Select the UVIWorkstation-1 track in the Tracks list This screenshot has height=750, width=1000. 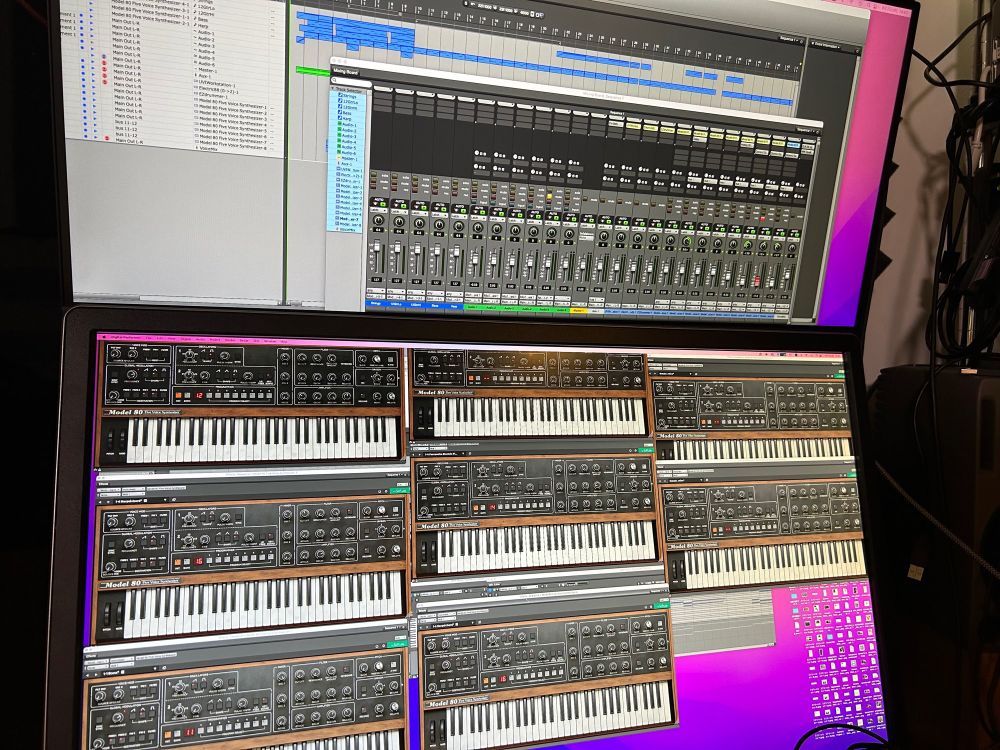(x=217, y=84)
